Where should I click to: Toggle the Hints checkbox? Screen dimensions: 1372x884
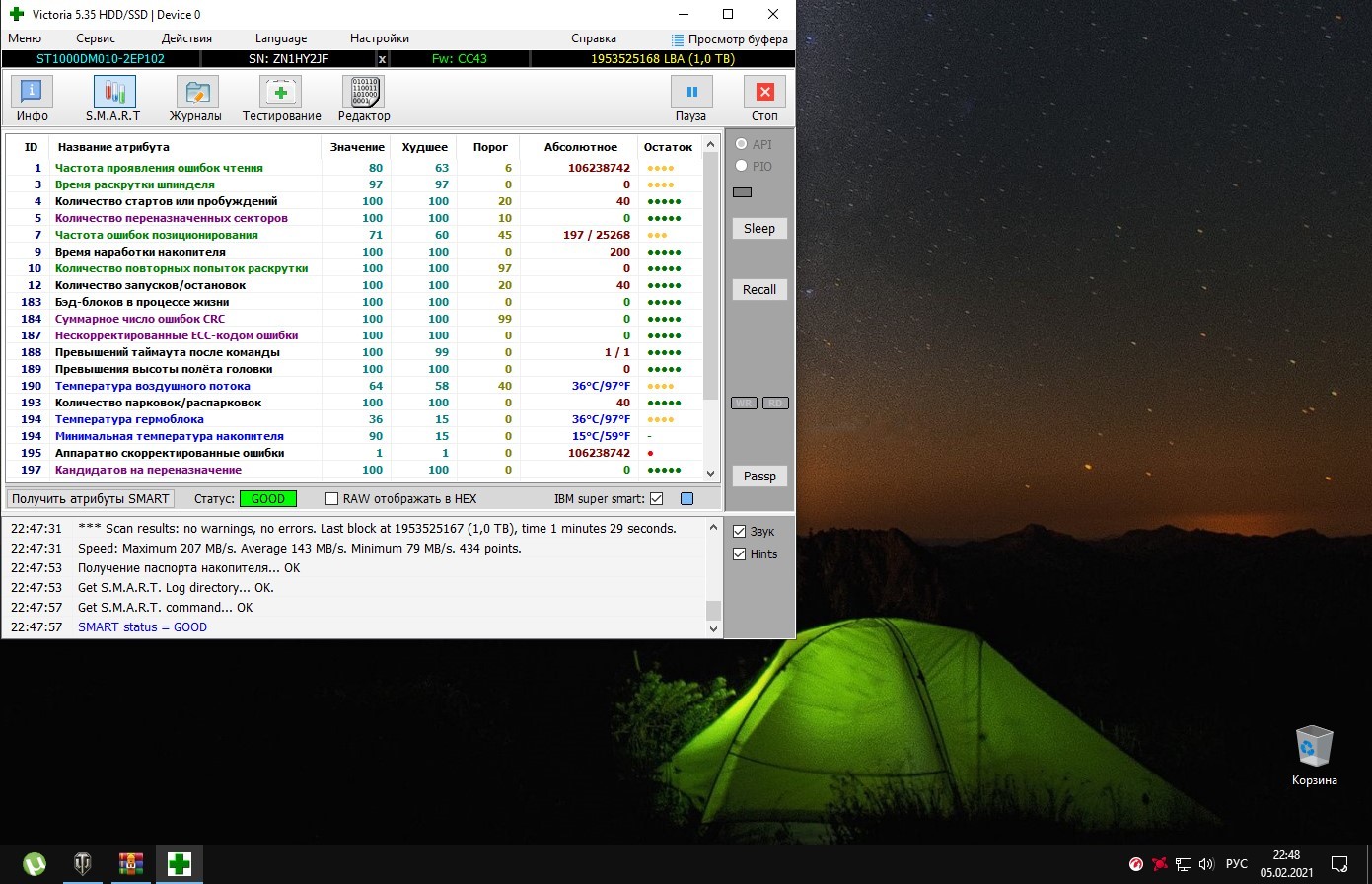(739, 554)
